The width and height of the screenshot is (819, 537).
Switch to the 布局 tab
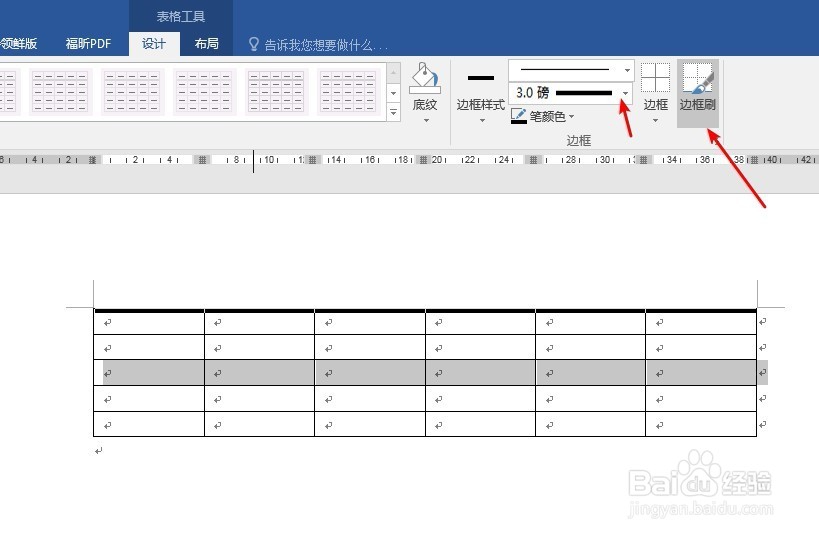(x=206, y=44)
